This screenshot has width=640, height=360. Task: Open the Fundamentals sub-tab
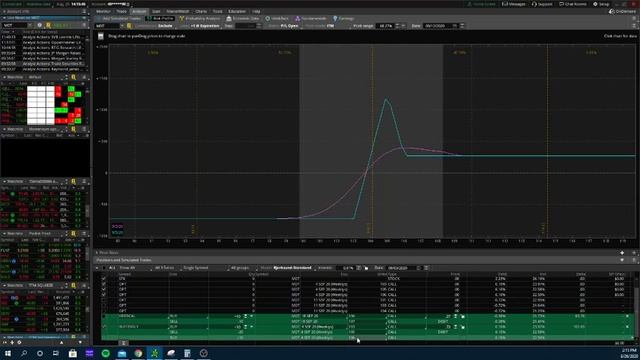click(311, 18)
